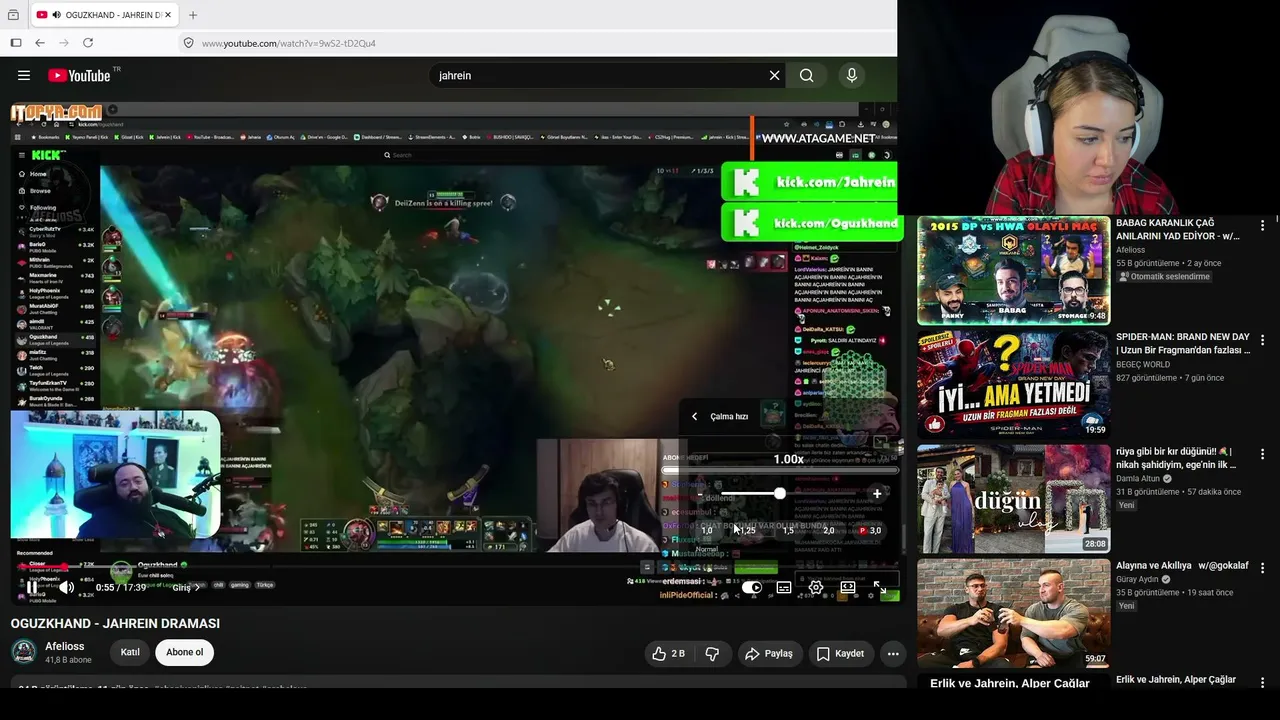Open the more actions three-dot menu
This screenshot has height=720, width=1280.
[893, 654]
